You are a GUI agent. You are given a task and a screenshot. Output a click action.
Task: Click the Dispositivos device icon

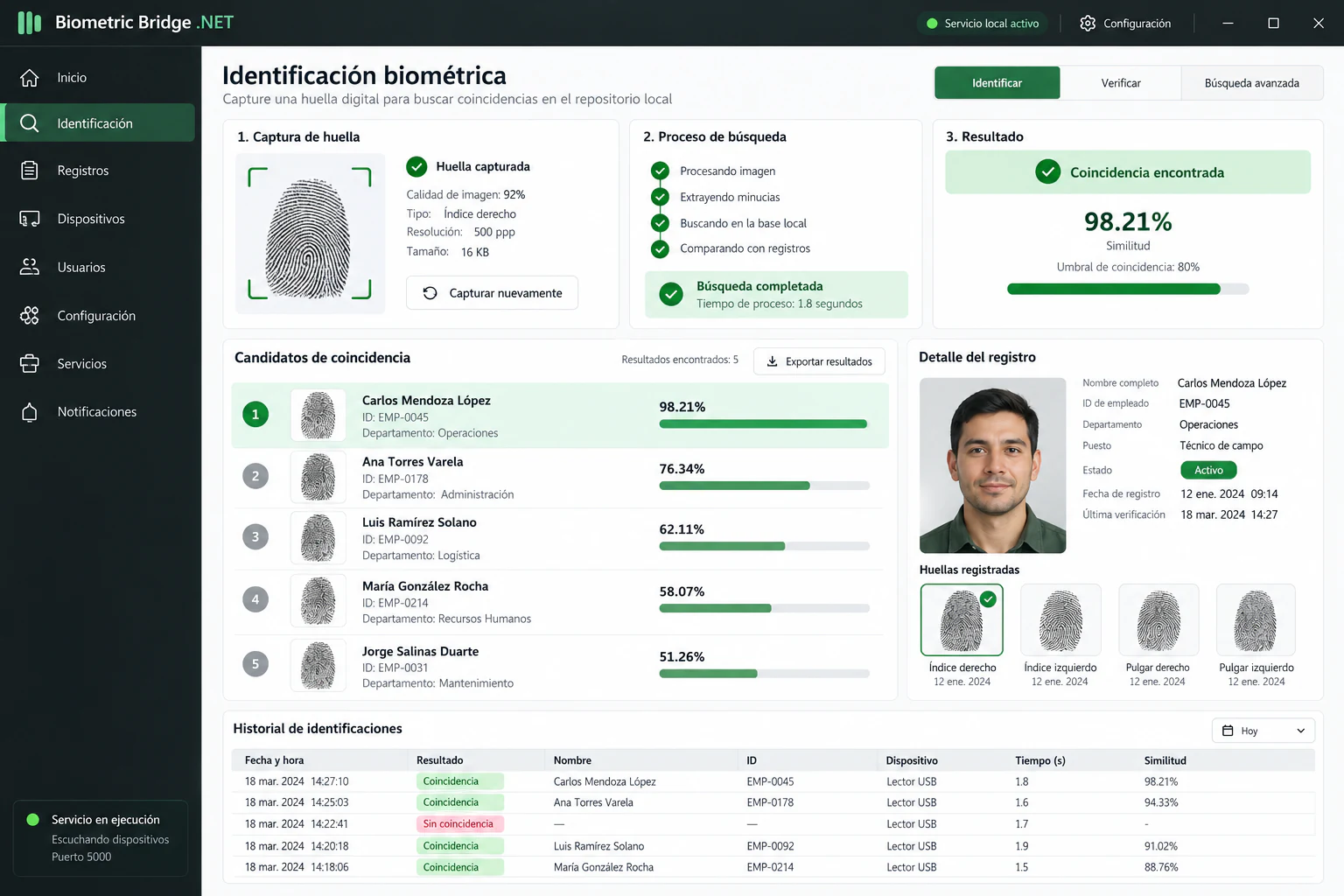click(x=30, y=219)
